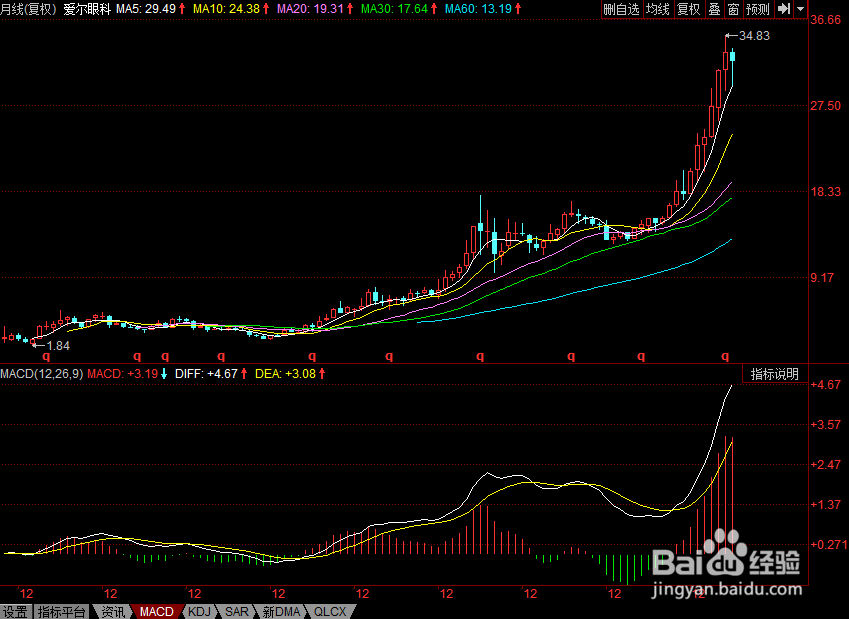Click the 预测 forecast button

click(757, 9)
